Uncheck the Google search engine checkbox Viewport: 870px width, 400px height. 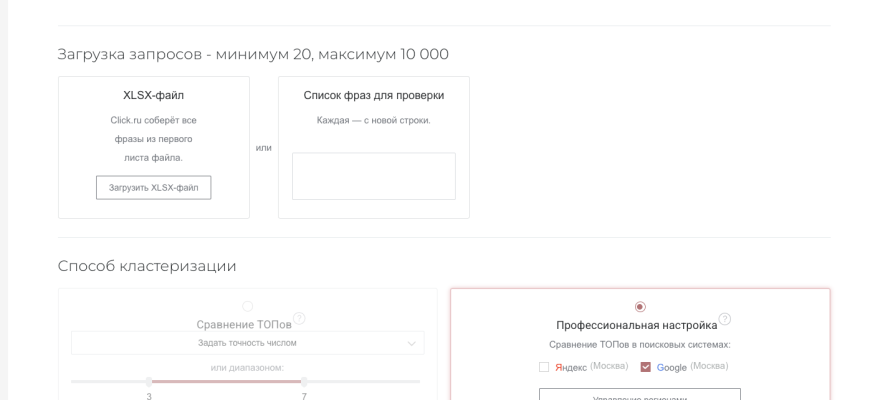point(645,367)
